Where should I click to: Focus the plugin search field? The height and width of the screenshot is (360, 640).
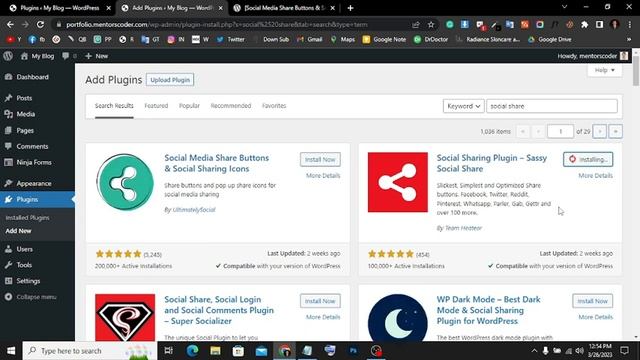click(x=552, y=106)
